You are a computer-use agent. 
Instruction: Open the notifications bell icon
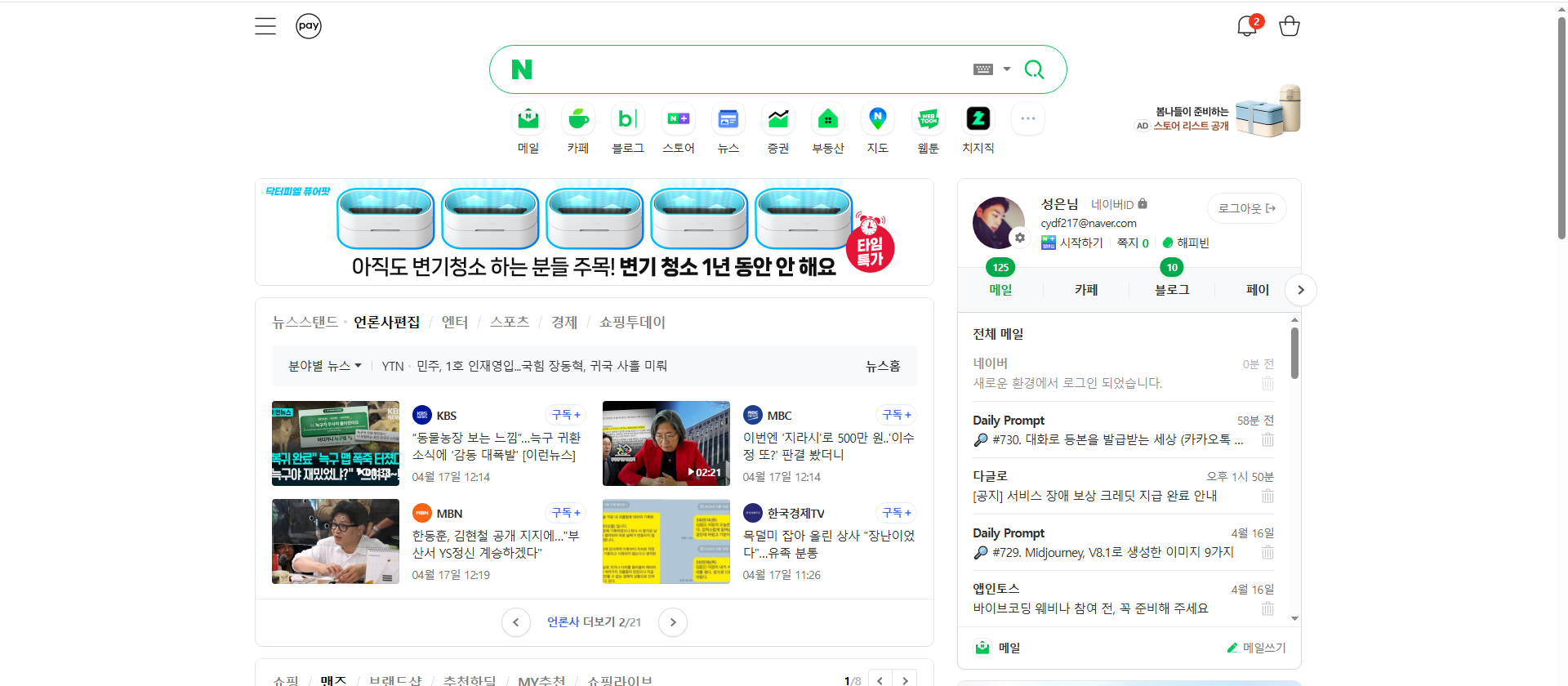1247,26
